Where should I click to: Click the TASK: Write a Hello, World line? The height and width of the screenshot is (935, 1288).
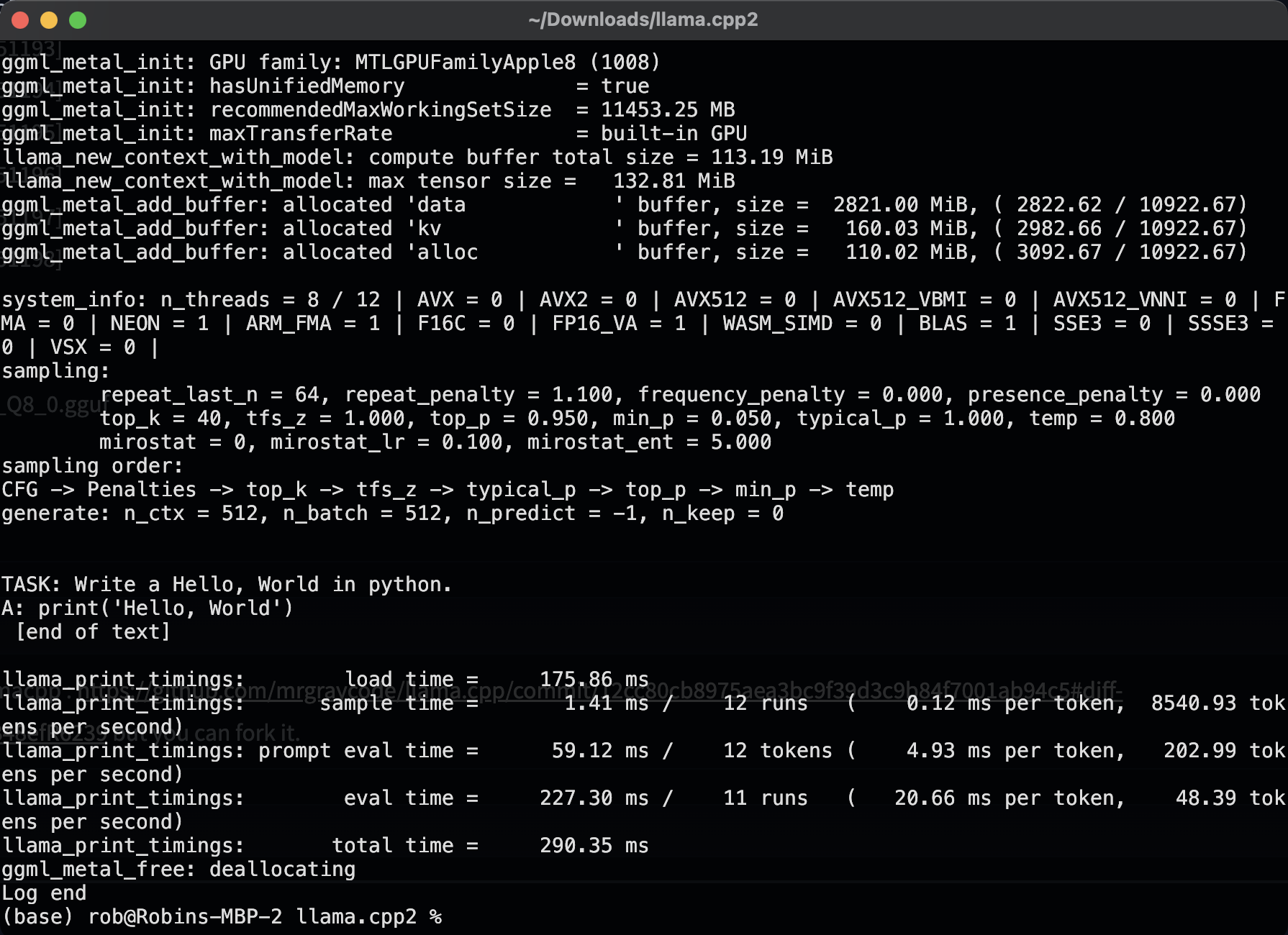pos(226,585)
